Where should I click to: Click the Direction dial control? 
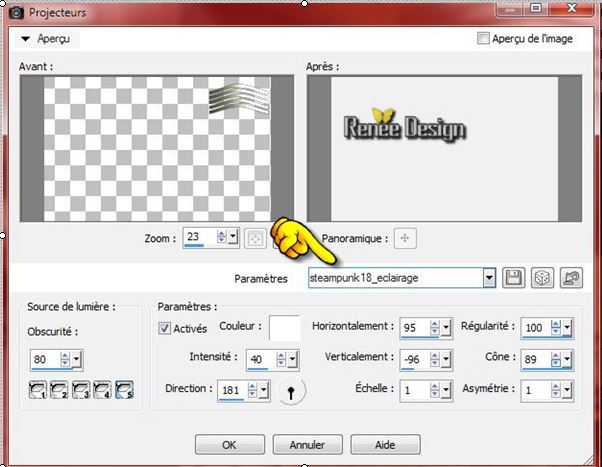(291, 391)
